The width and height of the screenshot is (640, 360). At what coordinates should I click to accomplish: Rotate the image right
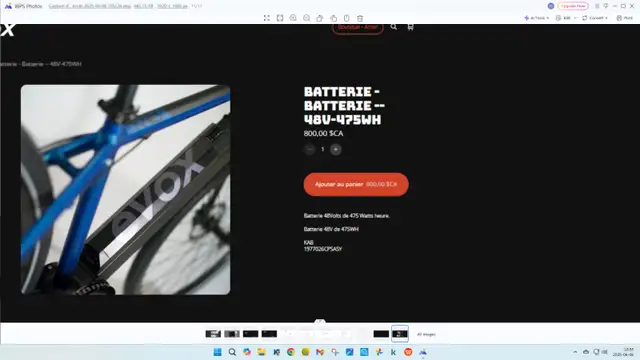click(x=333, y=18)
